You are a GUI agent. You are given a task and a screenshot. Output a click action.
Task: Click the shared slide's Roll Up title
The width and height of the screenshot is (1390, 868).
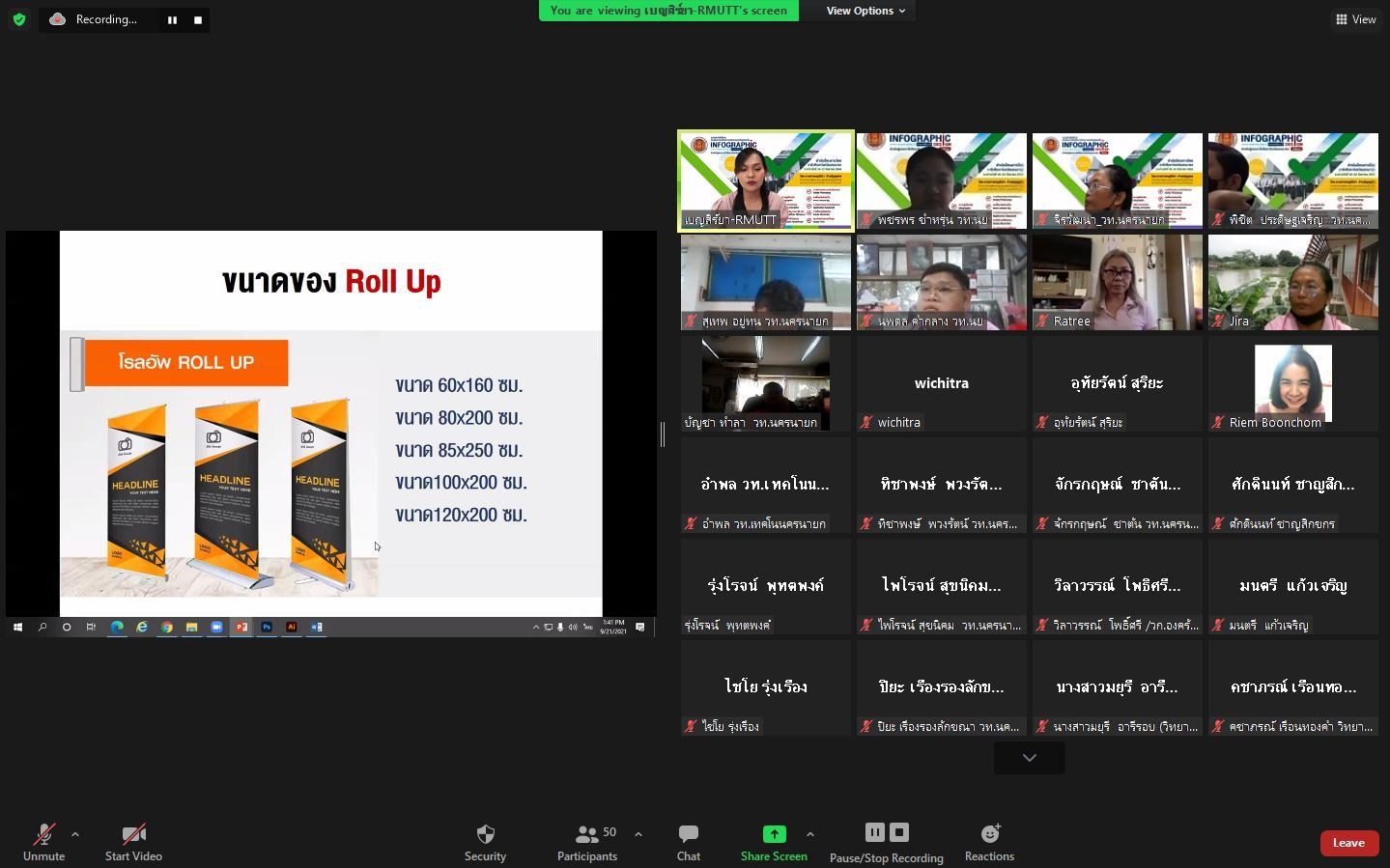(x=331, y=281)
